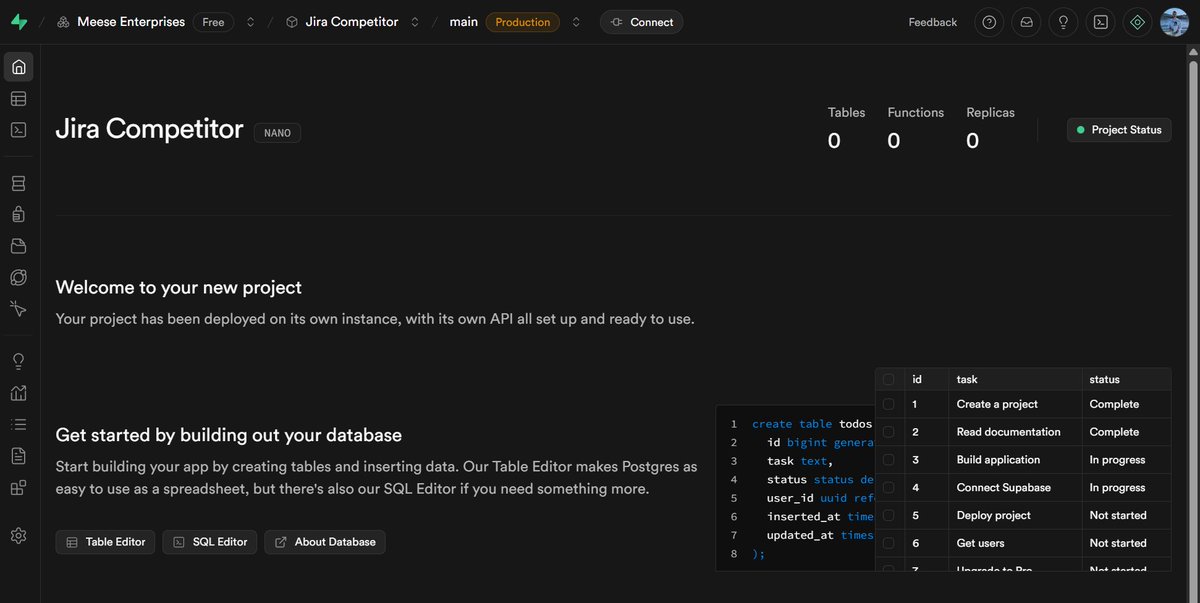This screenshot has width=1200, height=603.
Task: Click the Jira Competitor breadcrumb link
Action: click(x=352, y=22)
